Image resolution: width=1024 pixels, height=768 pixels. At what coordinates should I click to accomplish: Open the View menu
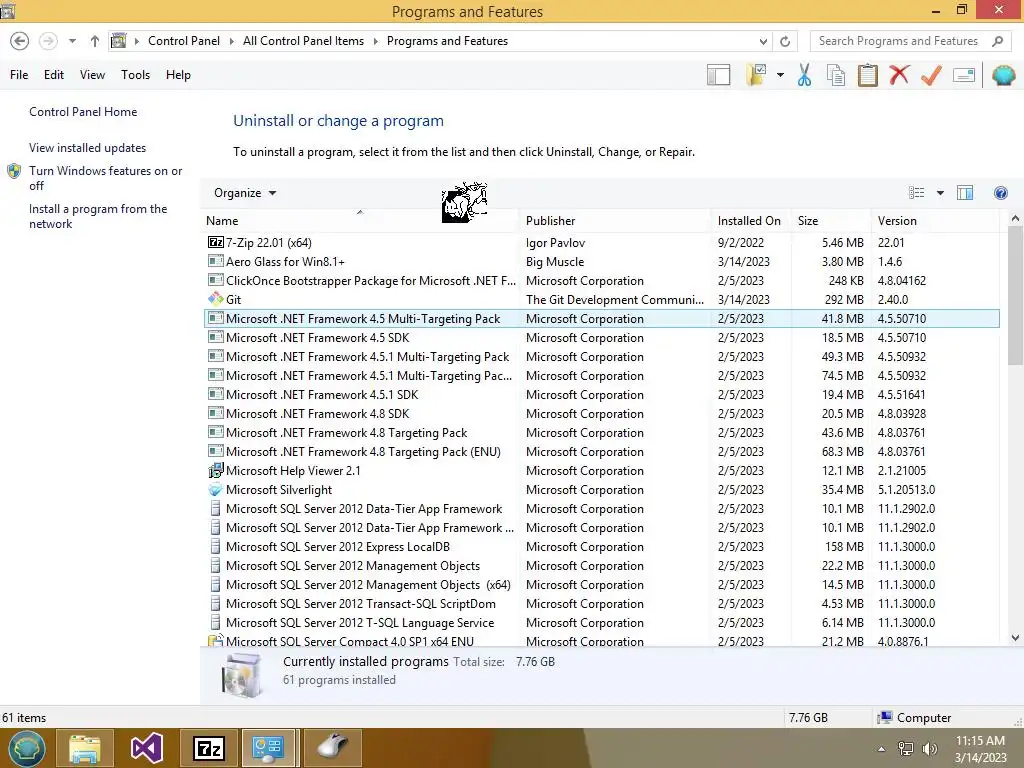pyautogui.click(x=92, y=75)
